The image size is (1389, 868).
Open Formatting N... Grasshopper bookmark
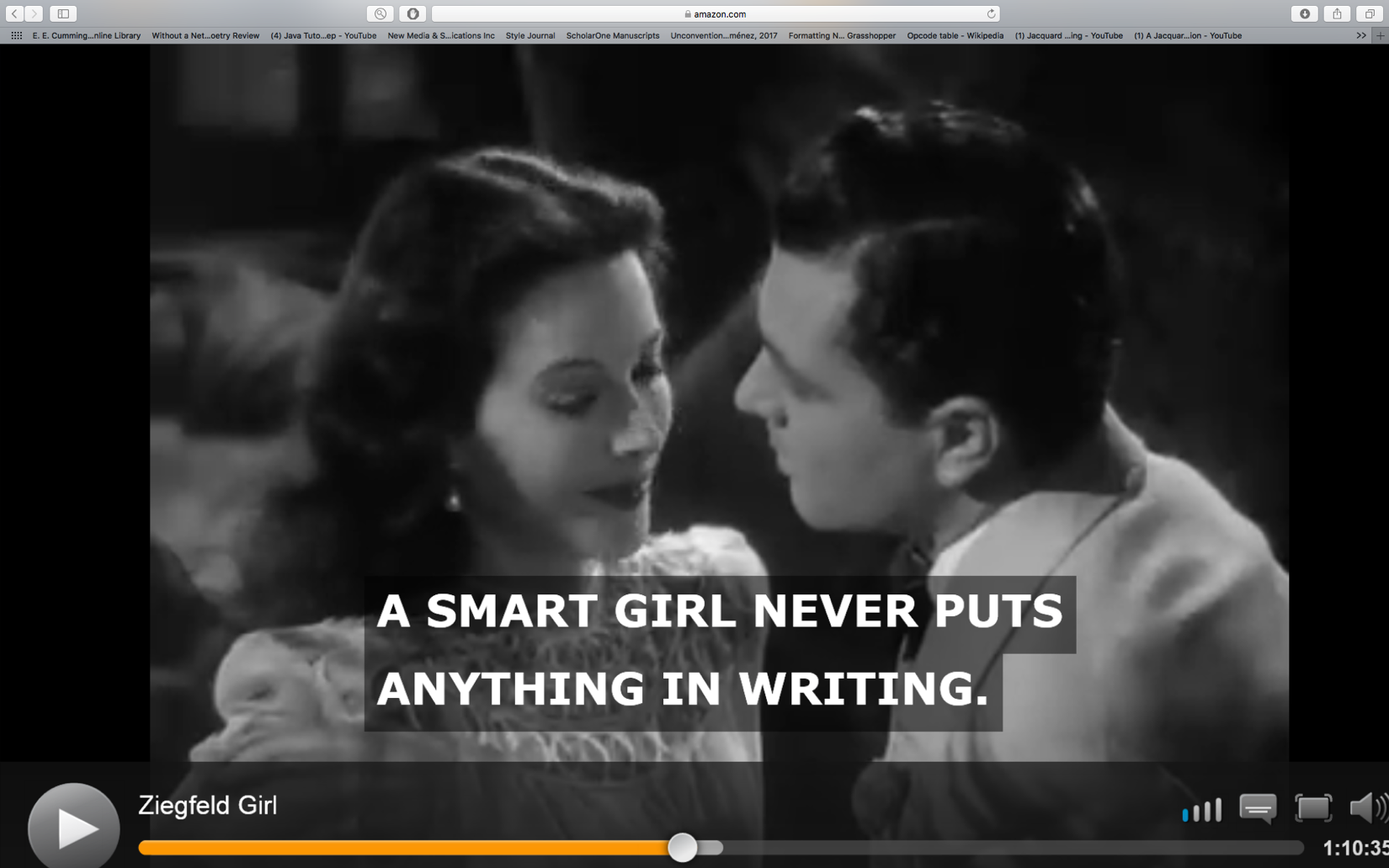[842, 35]
